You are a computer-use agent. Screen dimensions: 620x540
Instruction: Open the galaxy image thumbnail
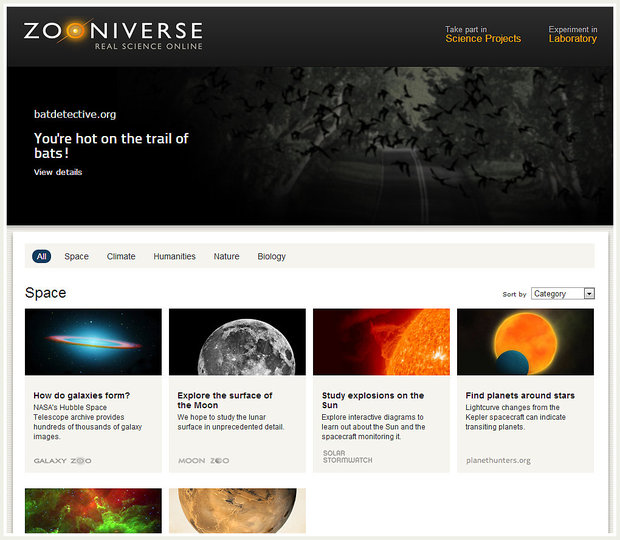[93, 342]
